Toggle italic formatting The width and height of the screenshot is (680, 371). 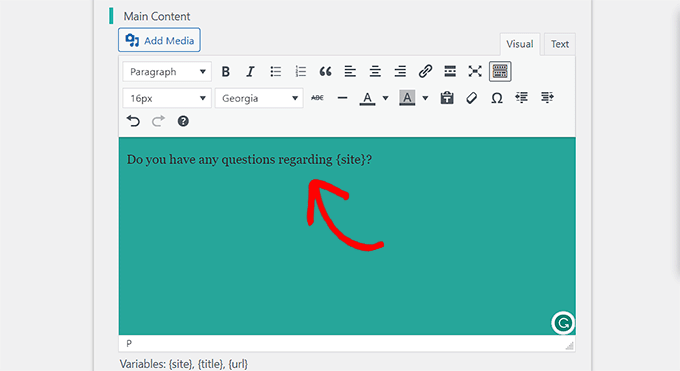(x=250, y=72)
